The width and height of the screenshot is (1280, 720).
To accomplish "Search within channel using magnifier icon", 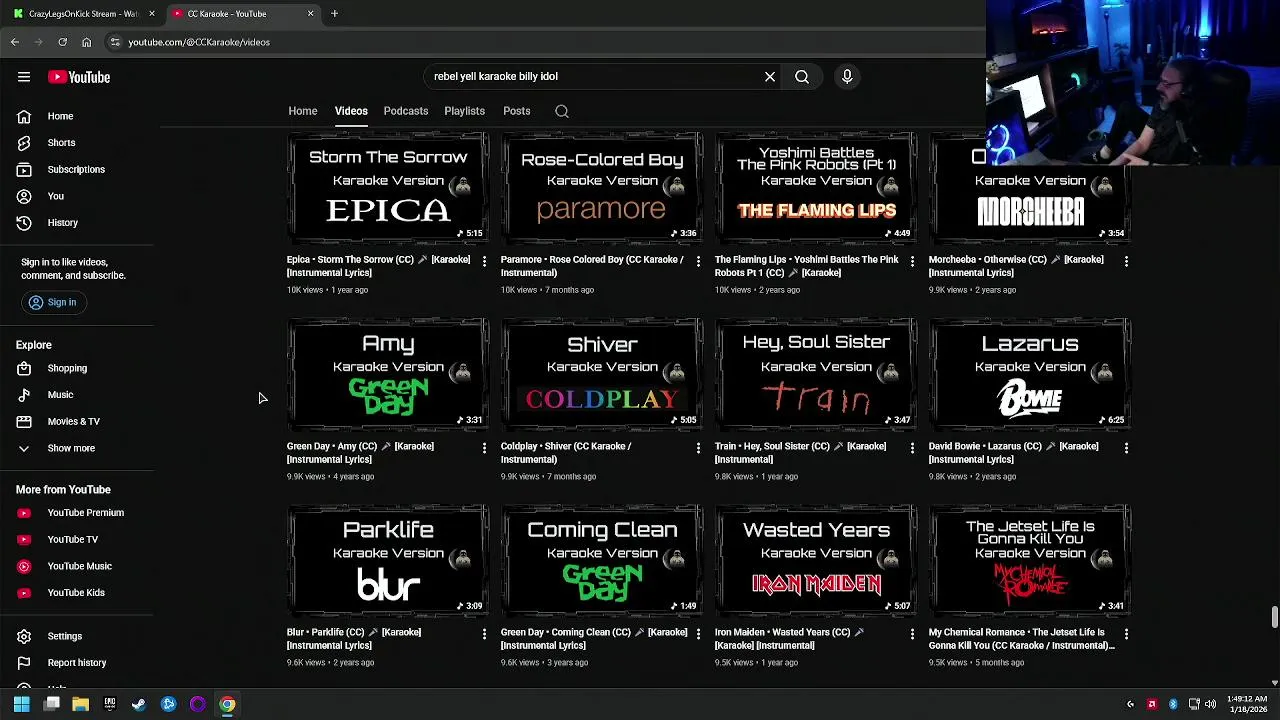I will (x=562, y=111).
